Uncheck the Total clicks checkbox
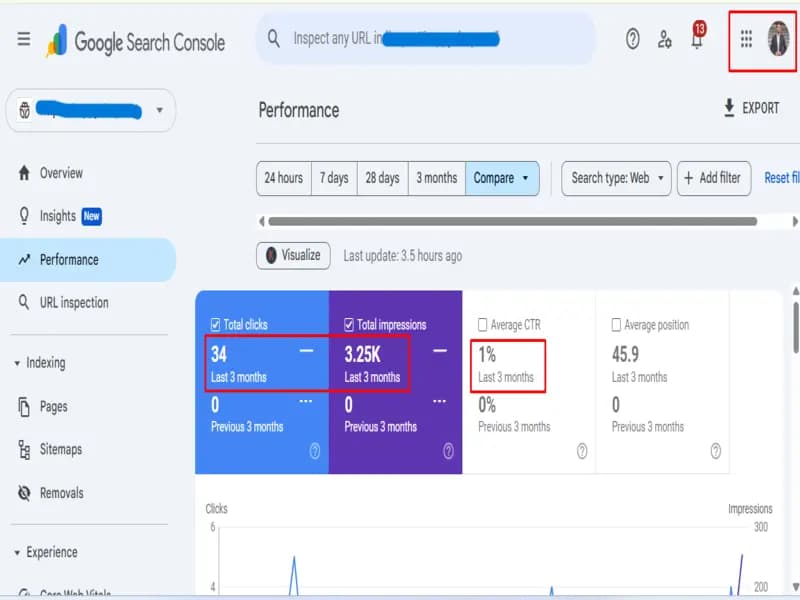The width and height of the screenshot is (800, 600). tap(215, 324)
